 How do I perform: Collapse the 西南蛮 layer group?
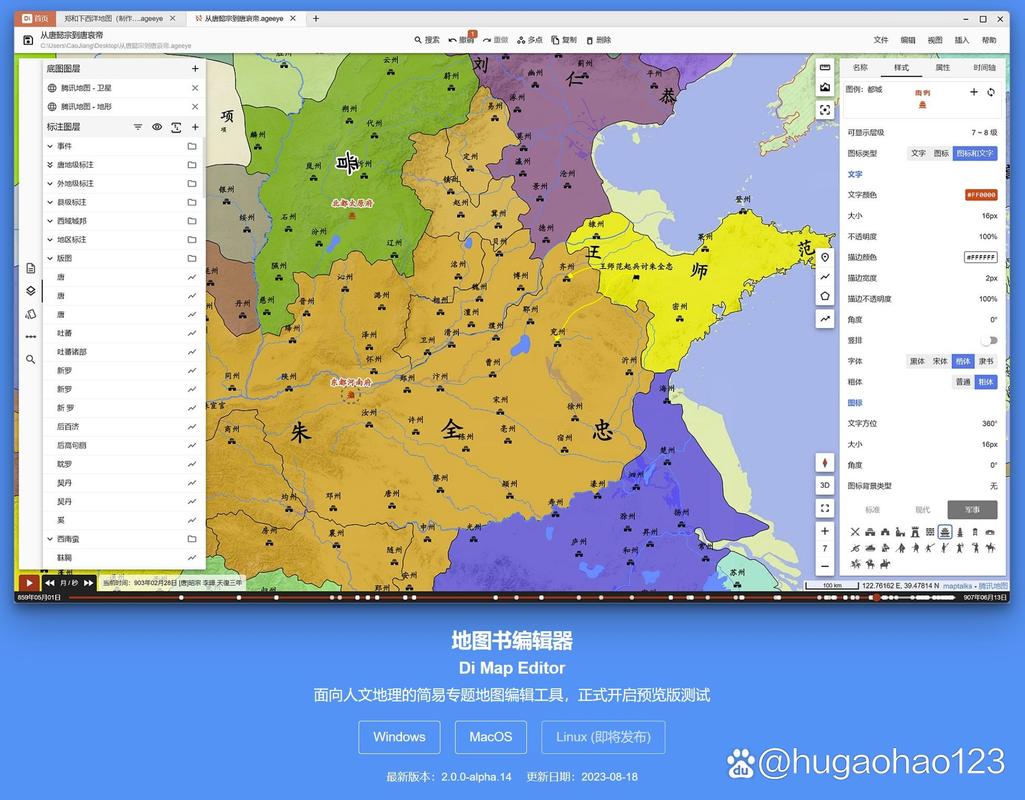click(50, 539)
